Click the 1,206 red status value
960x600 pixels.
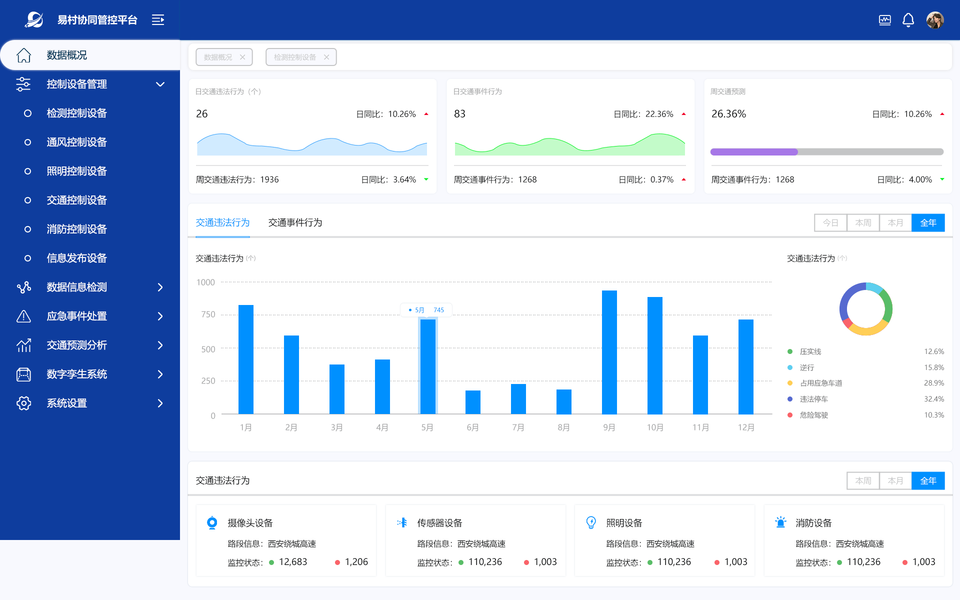(x=356, y=562)
